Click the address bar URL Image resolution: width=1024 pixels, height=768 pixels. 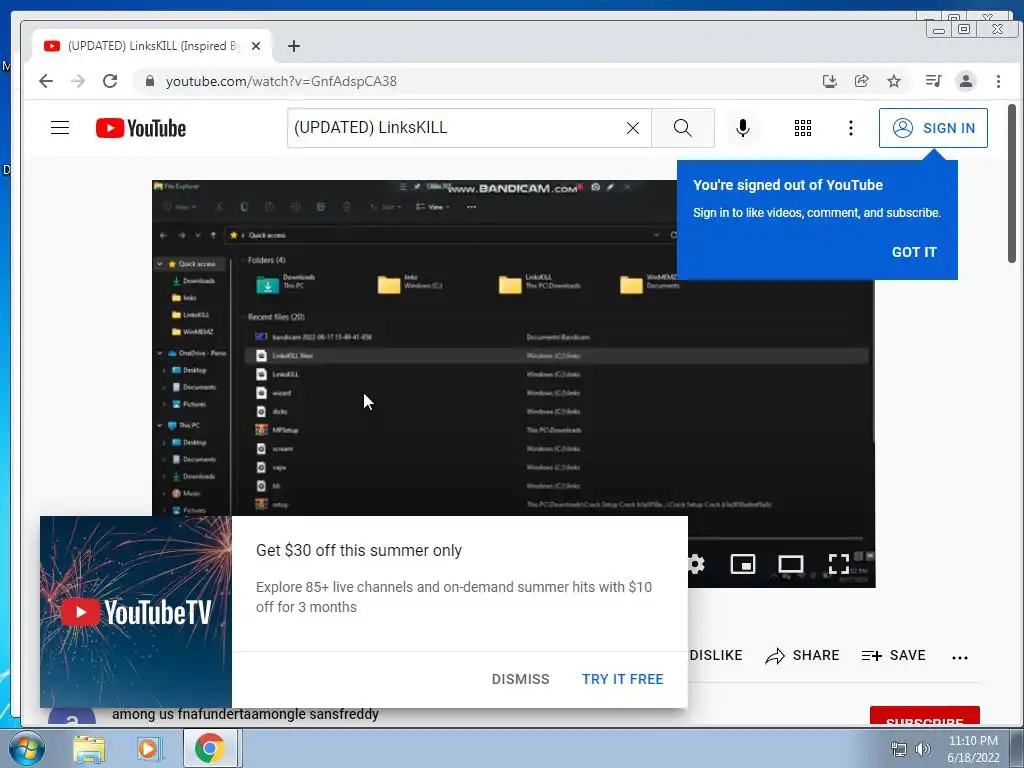point(281,81)
